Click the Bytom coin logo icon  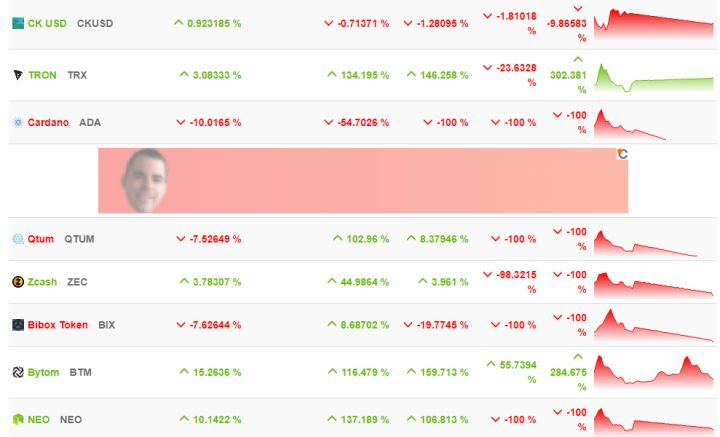pyautogui.click(x=17, y=372)
